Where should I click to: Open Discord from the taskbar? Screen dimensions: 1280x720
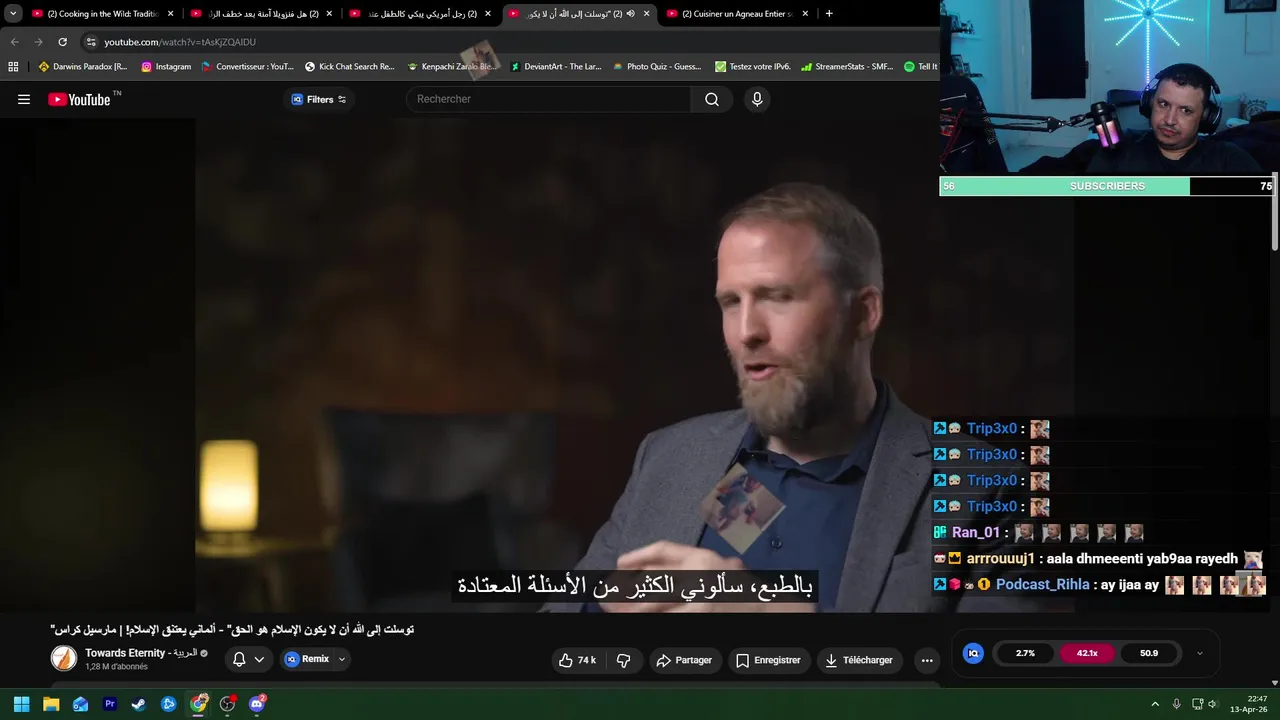tap(257, 704)
